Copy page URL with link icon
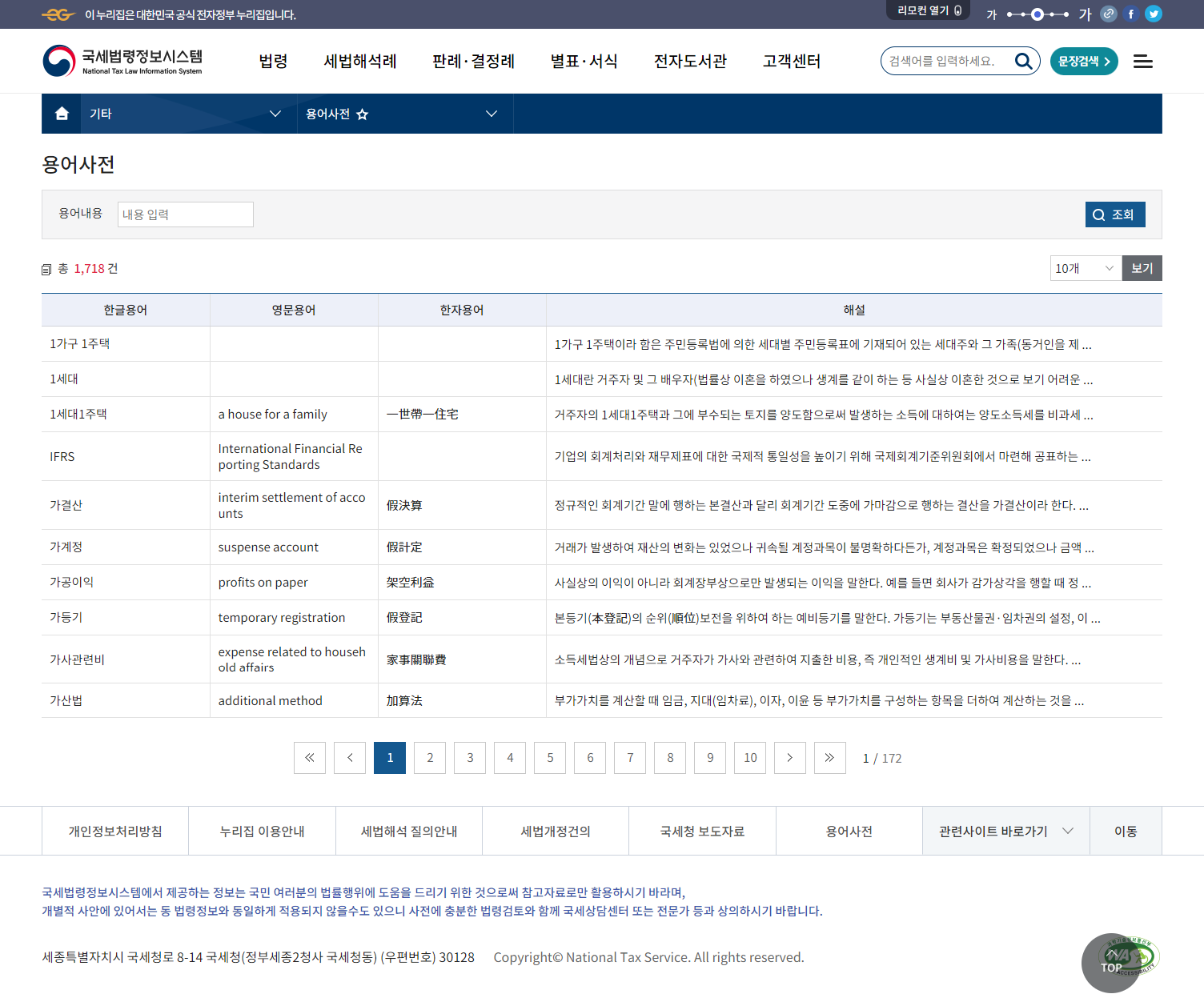Image resolution: width=1204 pixels, height=1006 pixels. tap(1108, 14)
